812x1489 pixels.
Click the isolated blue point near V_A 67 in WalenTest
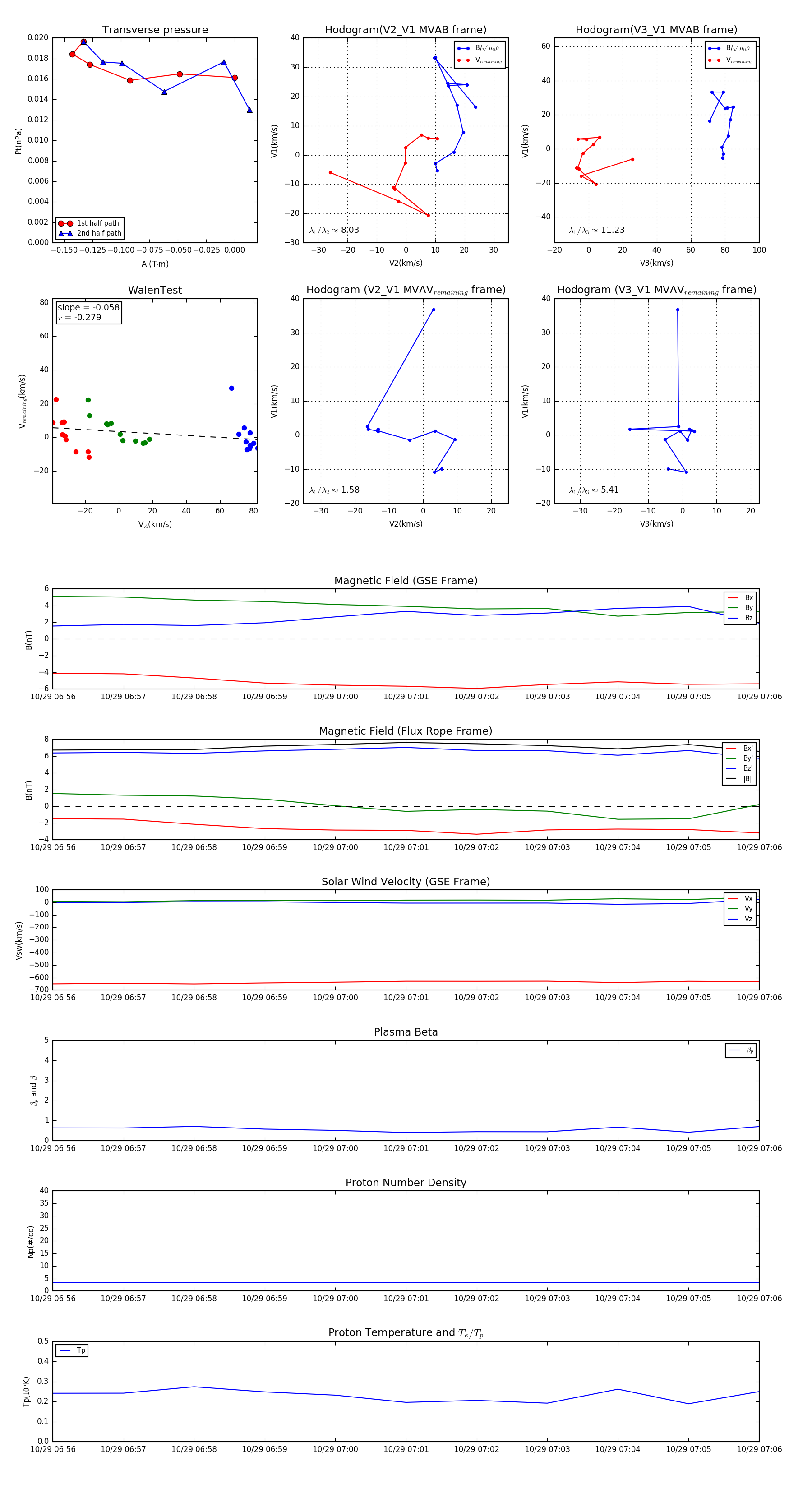pos(232,388)
